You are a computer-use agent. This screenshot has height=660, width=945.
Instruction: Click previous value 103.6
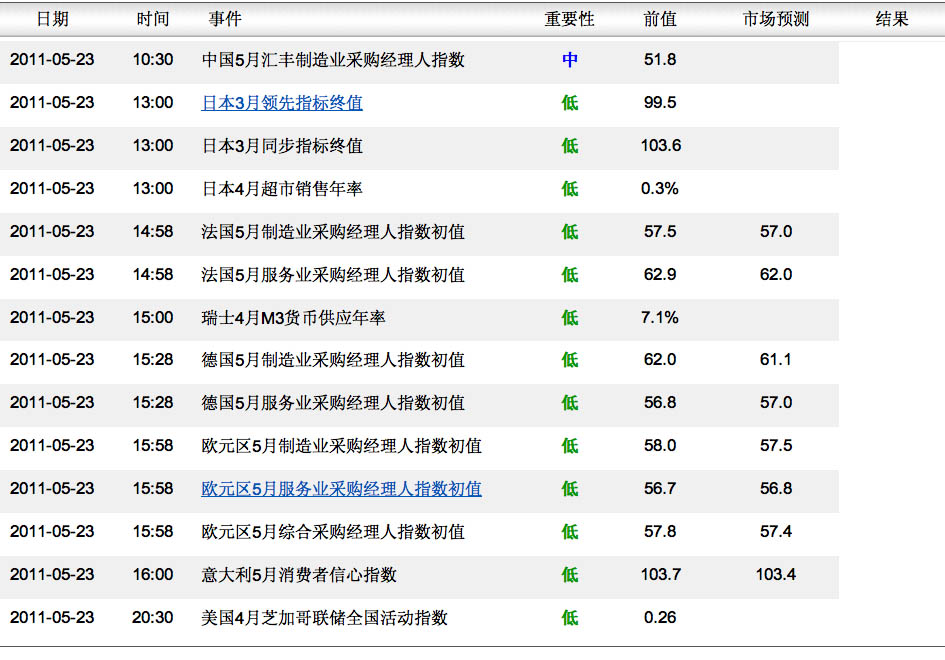point(661,146)
